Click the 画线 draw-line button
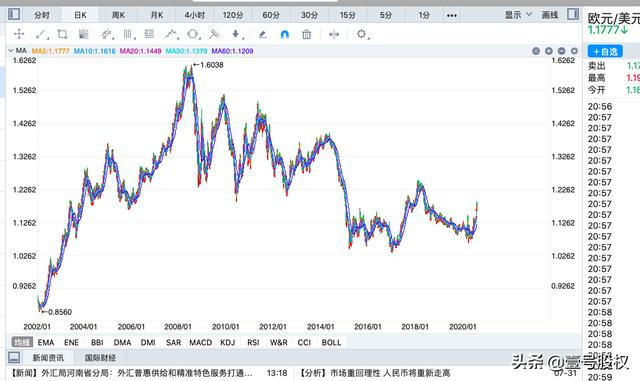The image size is (640, 381). 550,15
